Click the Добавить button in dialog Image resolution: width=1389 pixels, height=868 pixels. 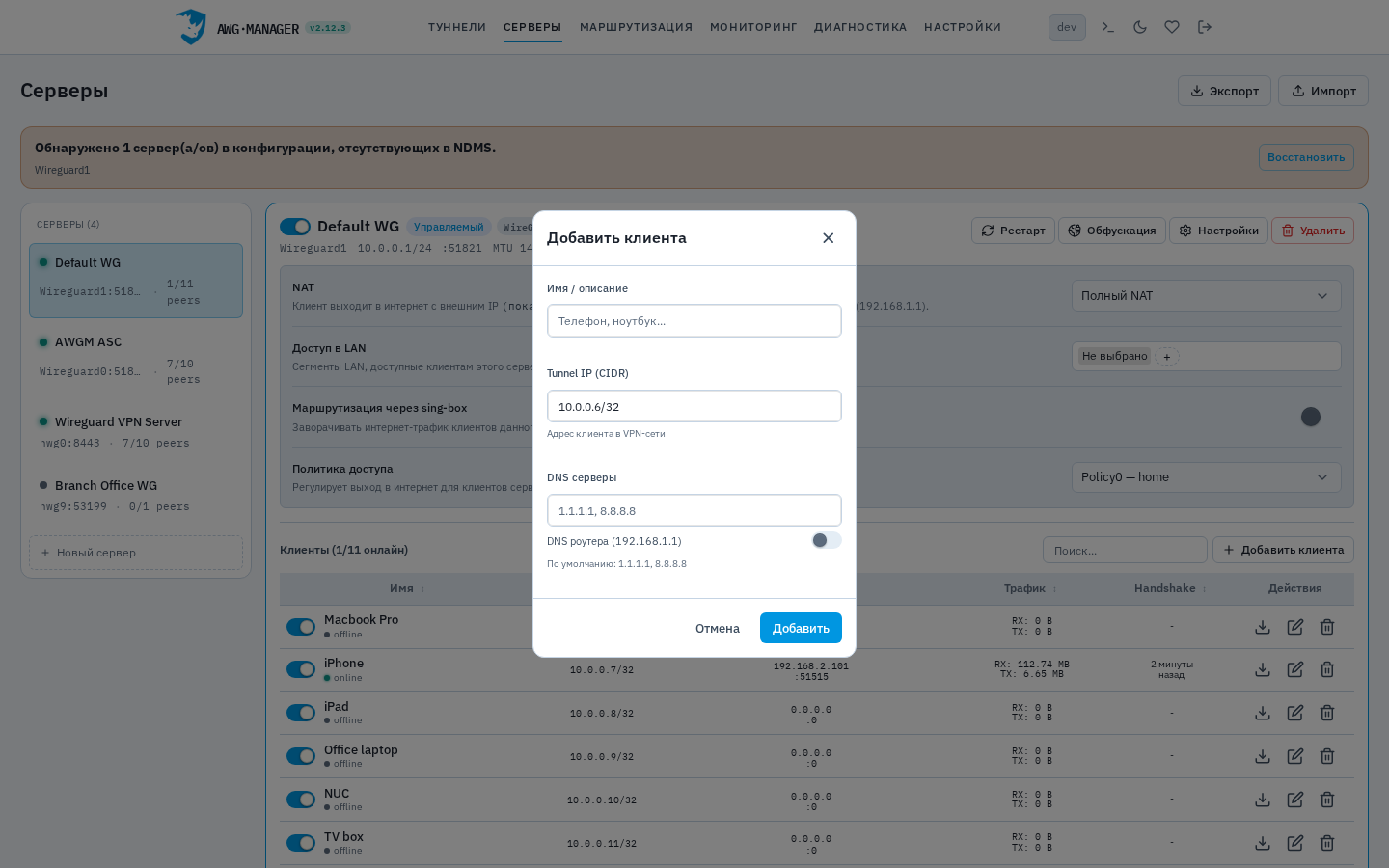(x=801, y=628)
